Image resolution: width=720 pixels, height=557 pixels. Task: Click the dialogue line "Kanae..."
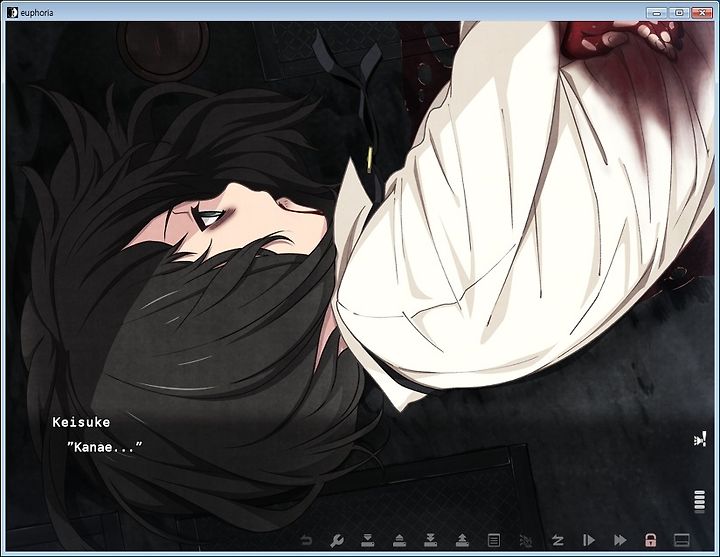coord(105,447)
